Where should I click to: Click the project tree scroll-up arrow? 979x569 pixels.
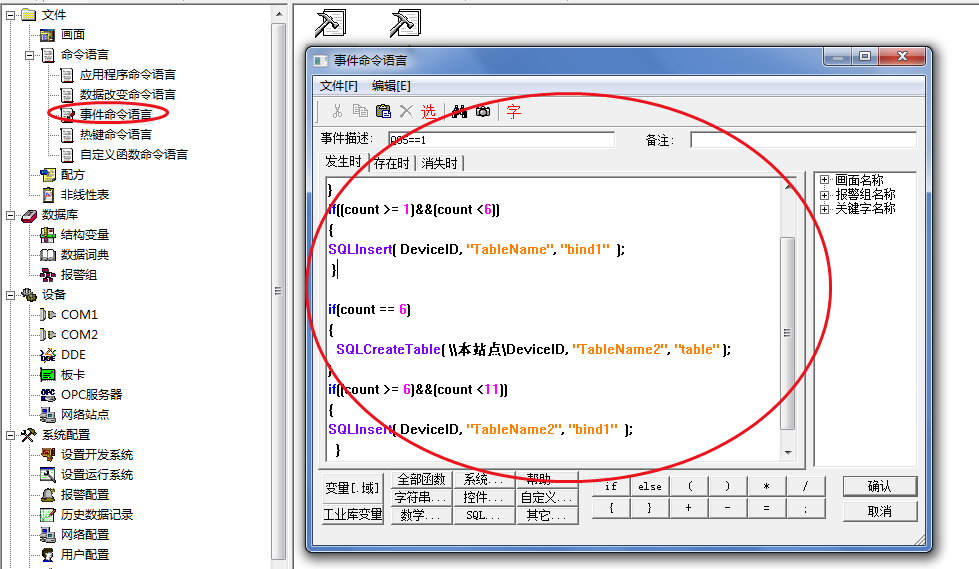point(279,14)
